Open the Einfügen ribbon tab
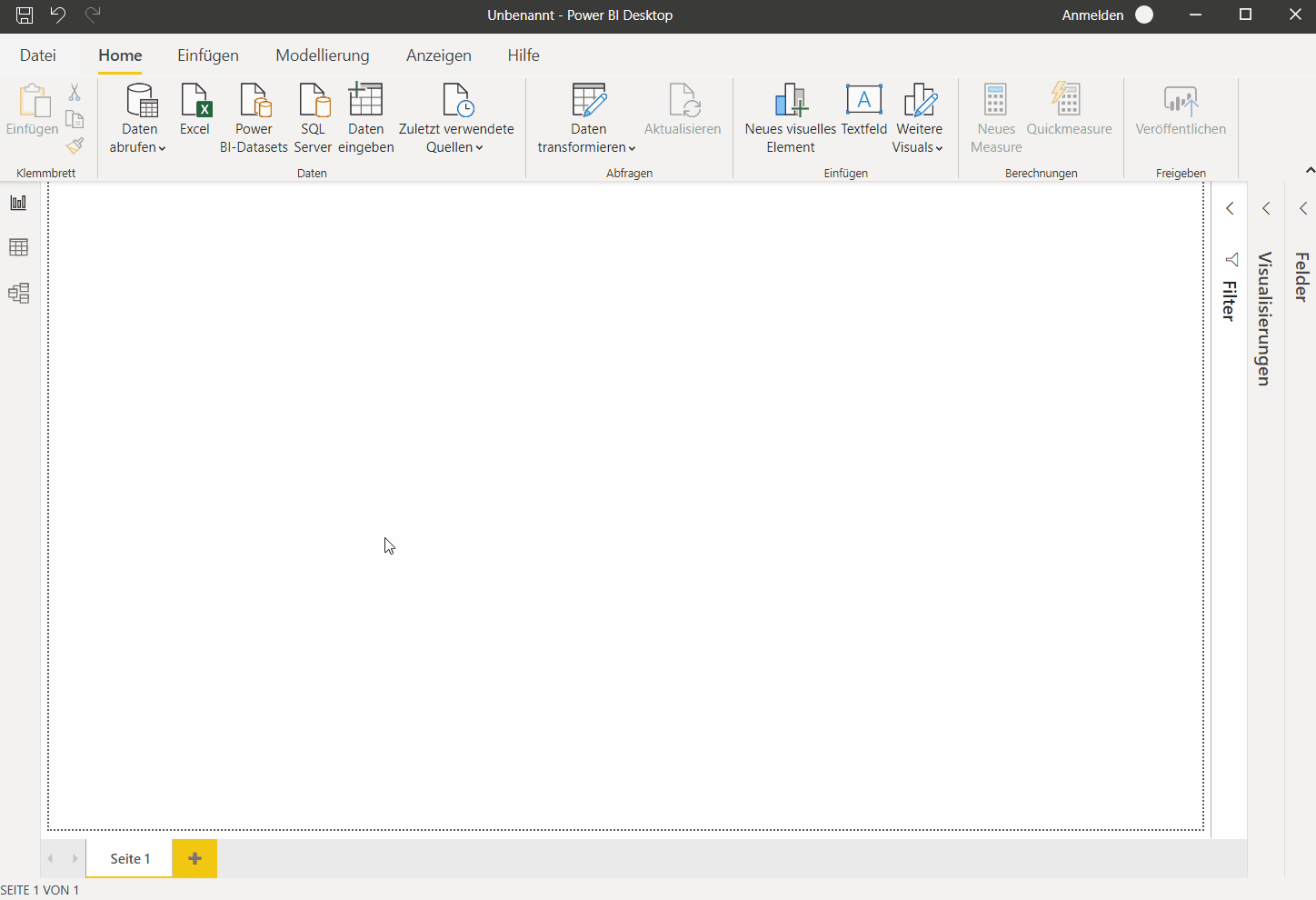This screenshot has height=900, width=1316. (208, 55)
